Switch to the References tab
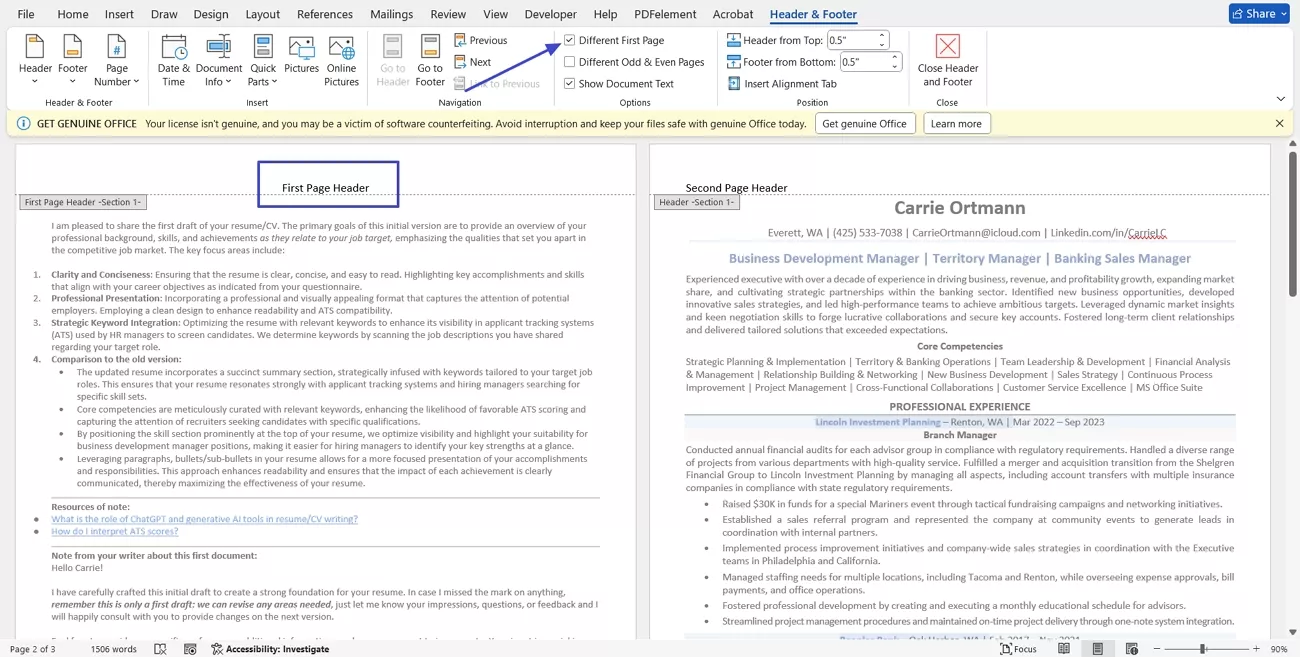Screen dimensions: 1300x657 click(325, 14)
